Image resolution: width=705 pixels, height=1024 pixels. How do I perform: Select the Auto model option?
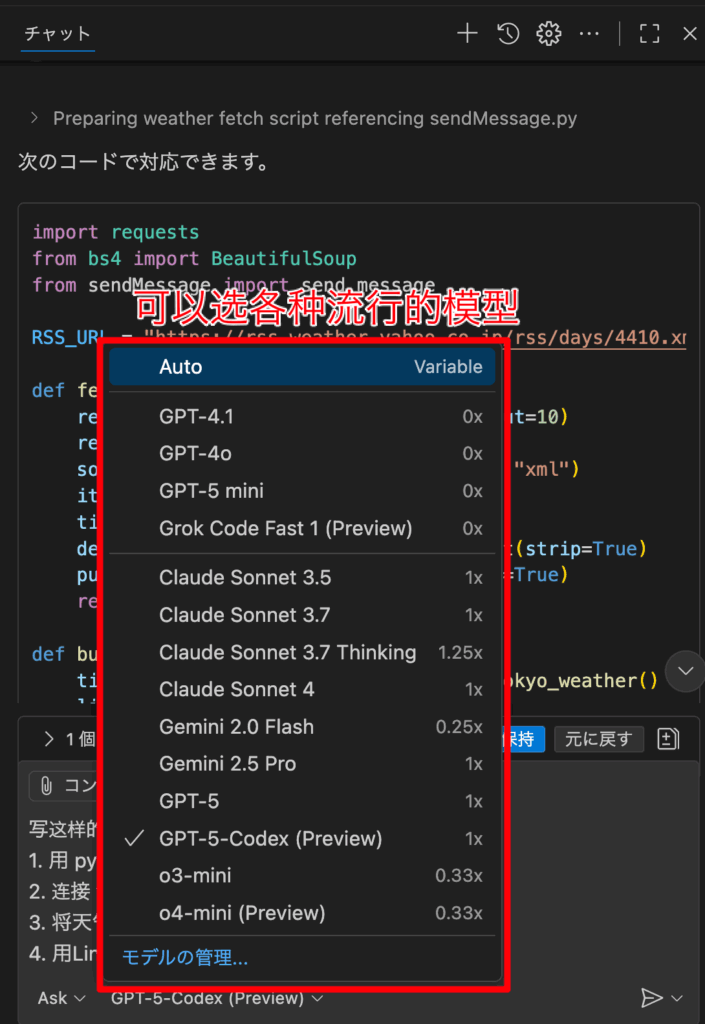click(302, 366)
